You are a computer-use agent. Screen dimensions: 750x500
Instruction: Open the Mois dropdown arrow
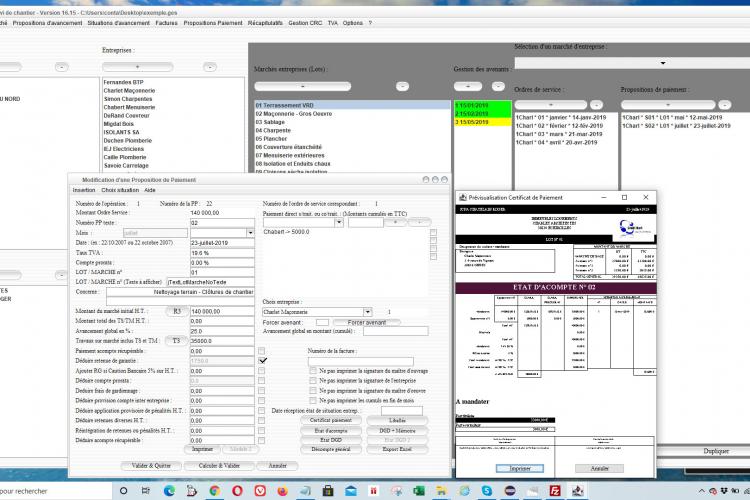(x=250, y=233)
